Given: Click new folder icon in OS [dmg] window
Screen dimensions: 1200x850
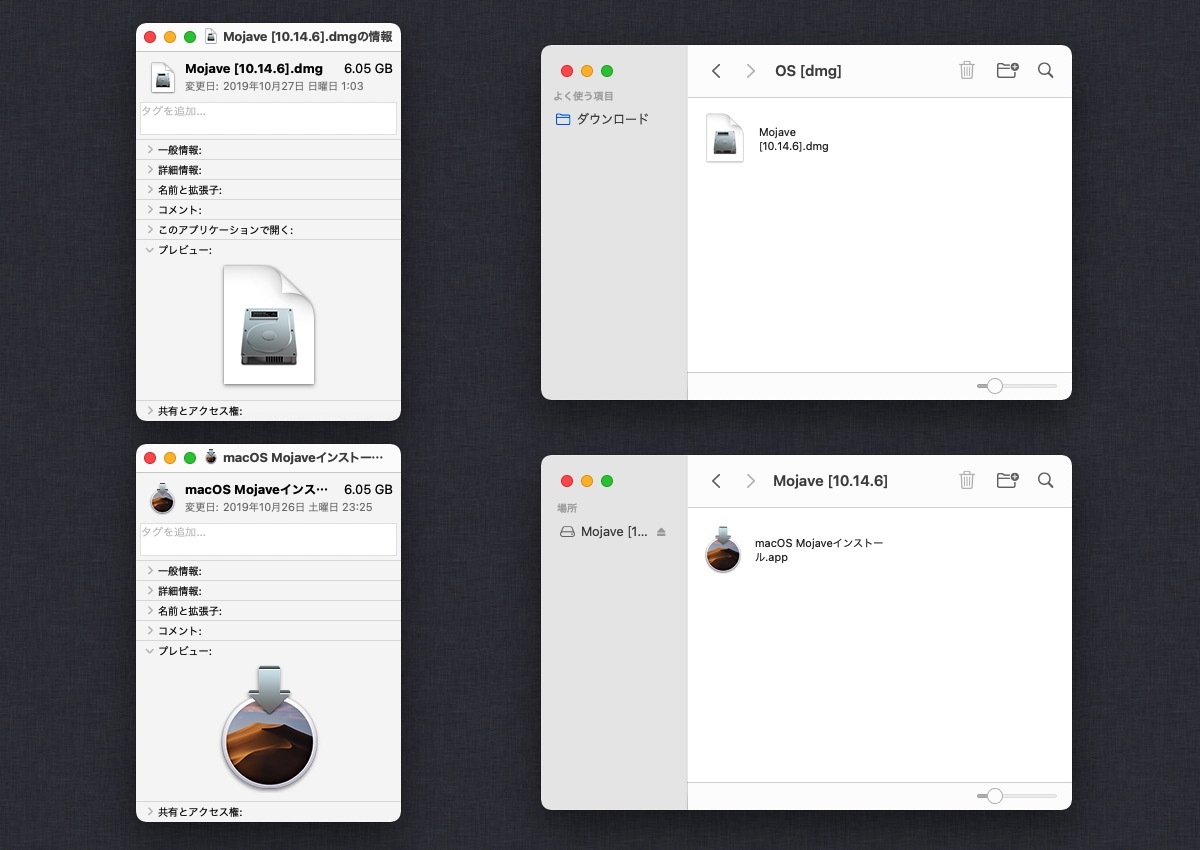Looking at the screenshot, I should coord(1007,70).
